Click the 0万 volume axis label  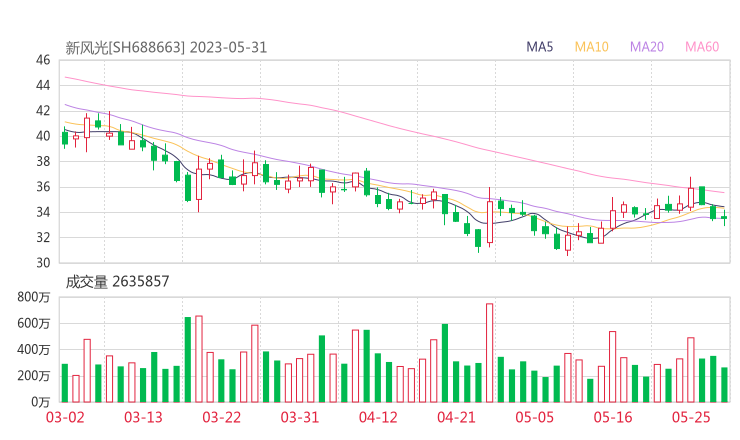[x=41, y=402]
